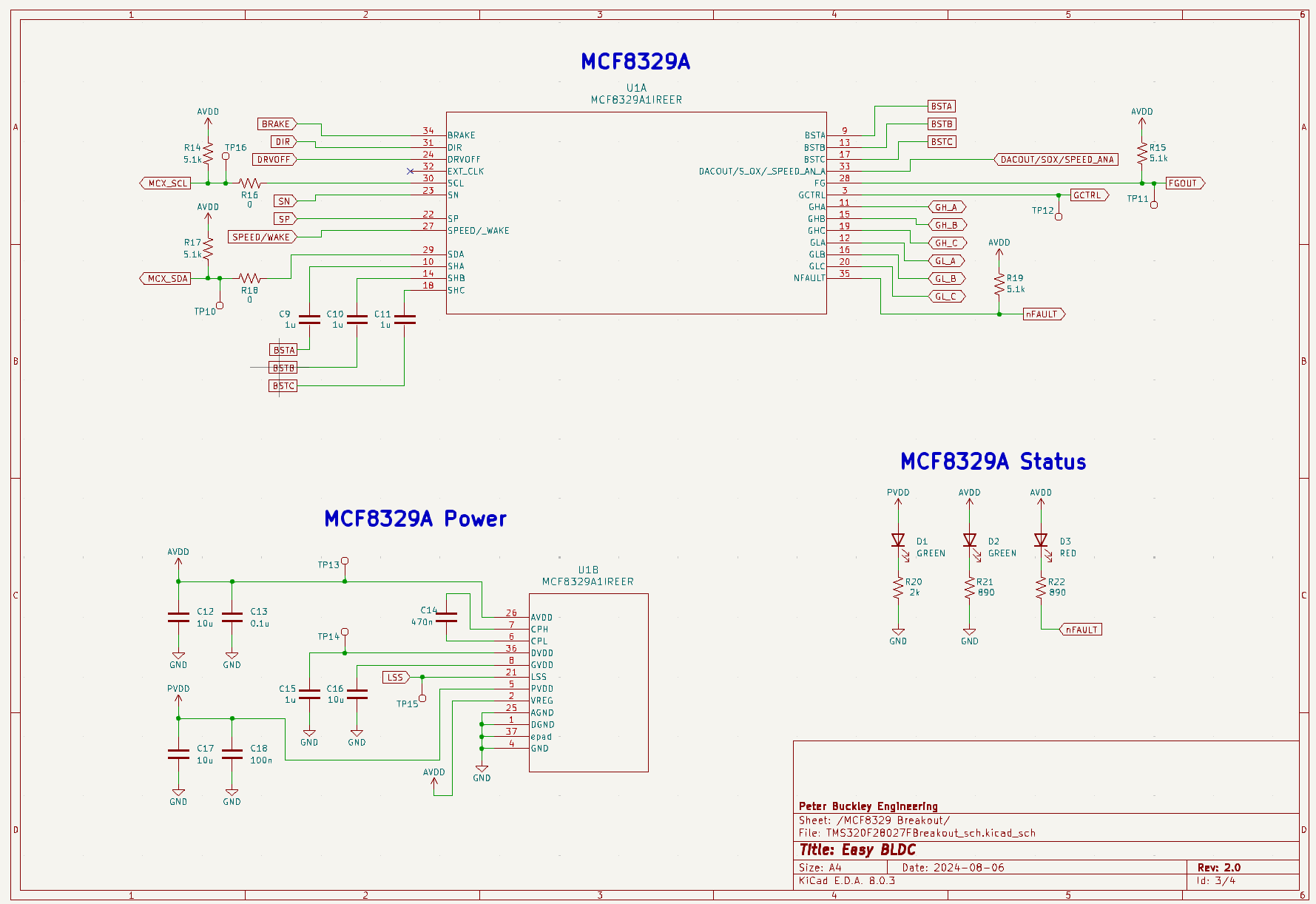Select the GH_A gate label

(x=947, y=207)
